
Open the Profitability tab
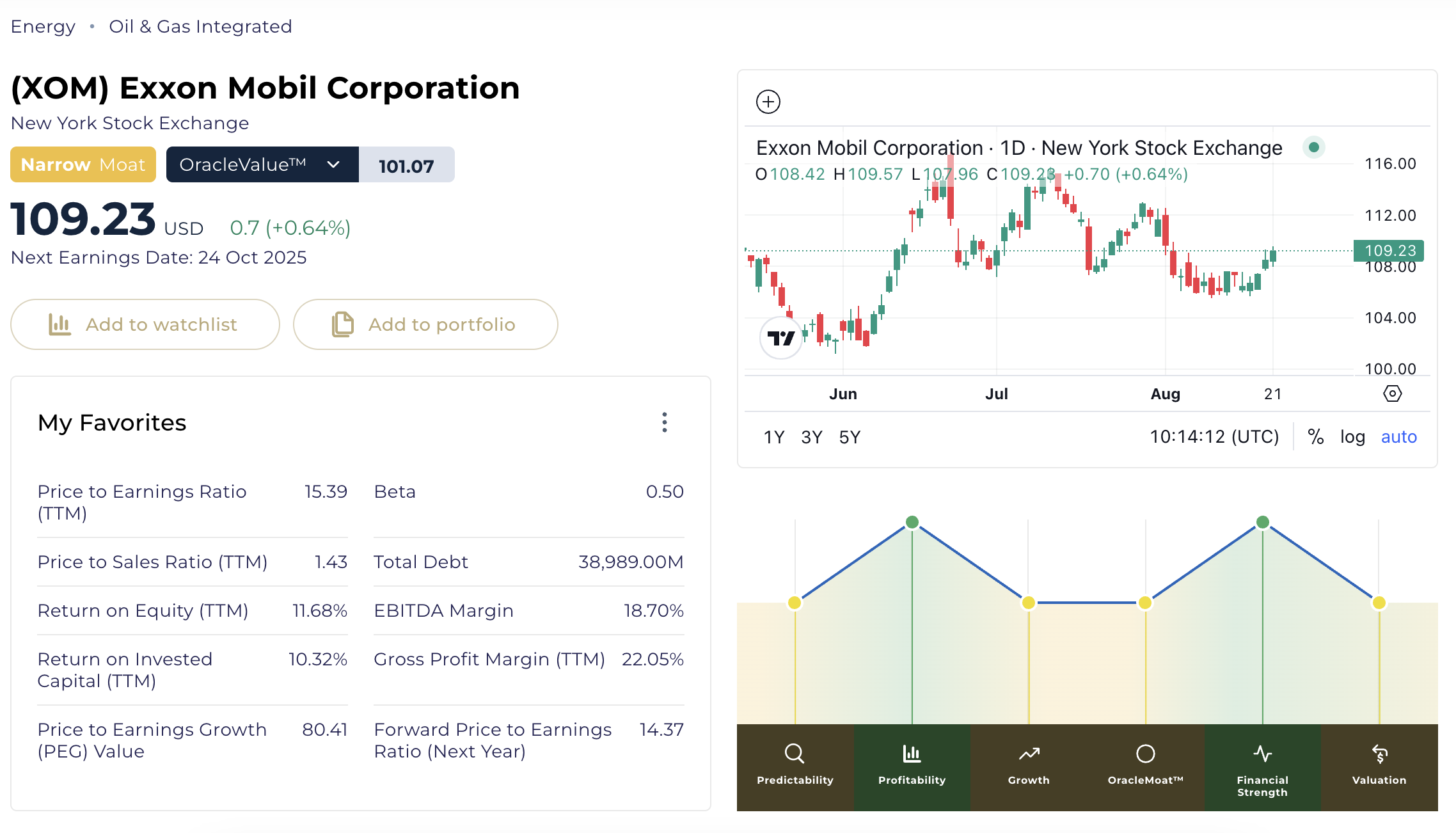912,768
